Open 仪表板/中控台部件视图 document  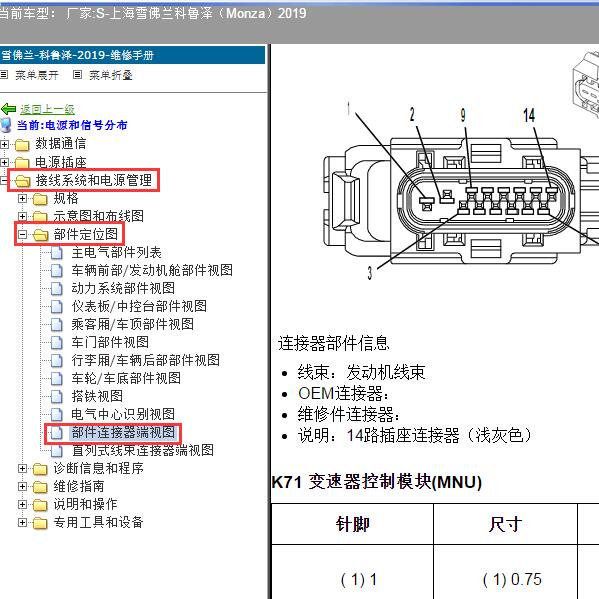[x=139, y=306]
